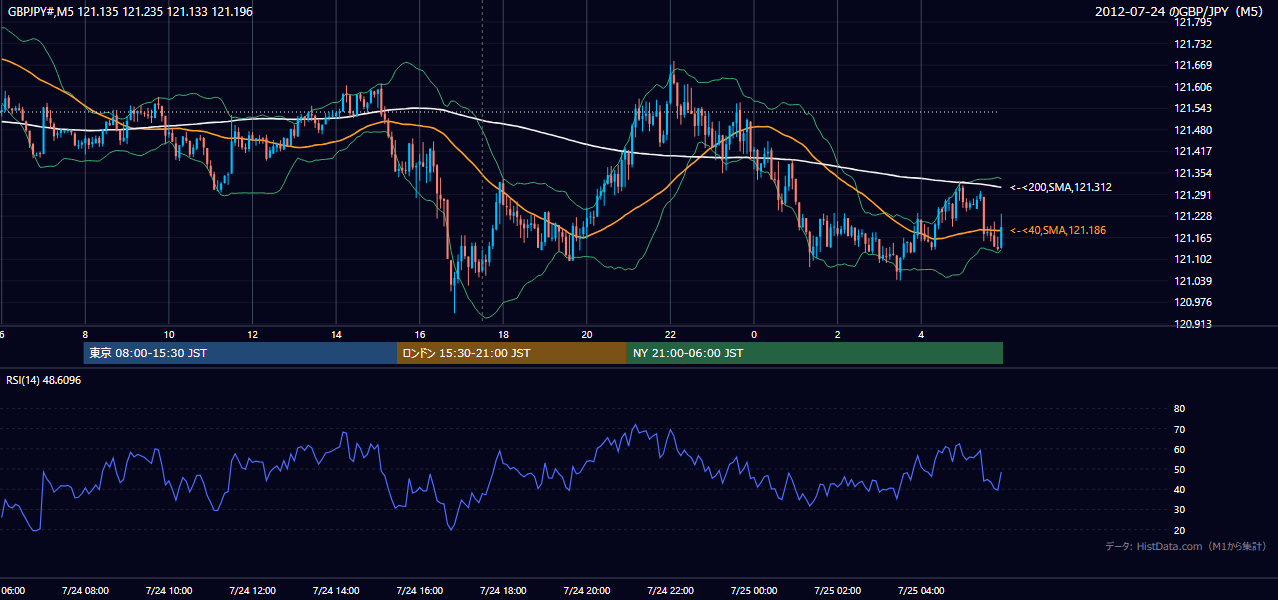
Task: Click price axis value 121.228
Action: [x=1192, y=217]
